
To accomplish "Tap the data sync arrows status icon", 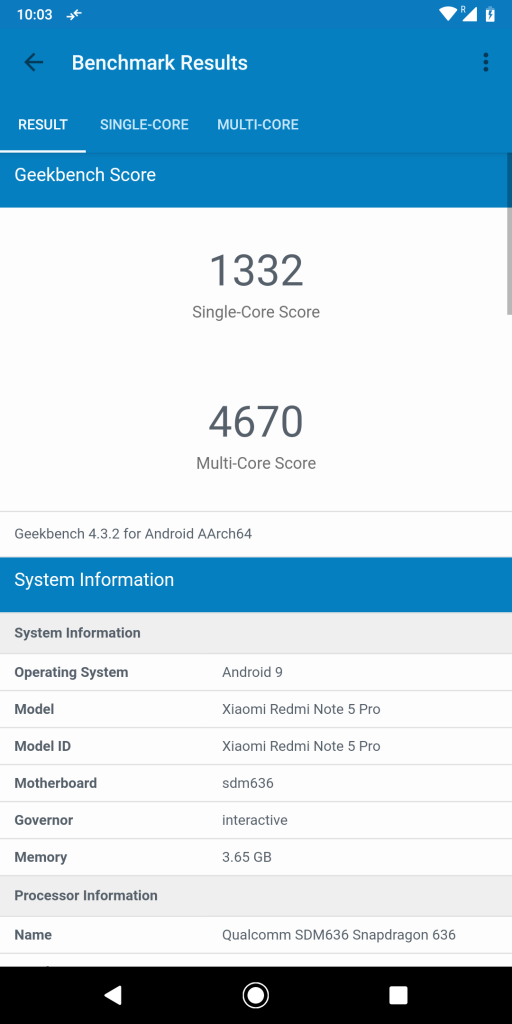I will tap(74, 14).
